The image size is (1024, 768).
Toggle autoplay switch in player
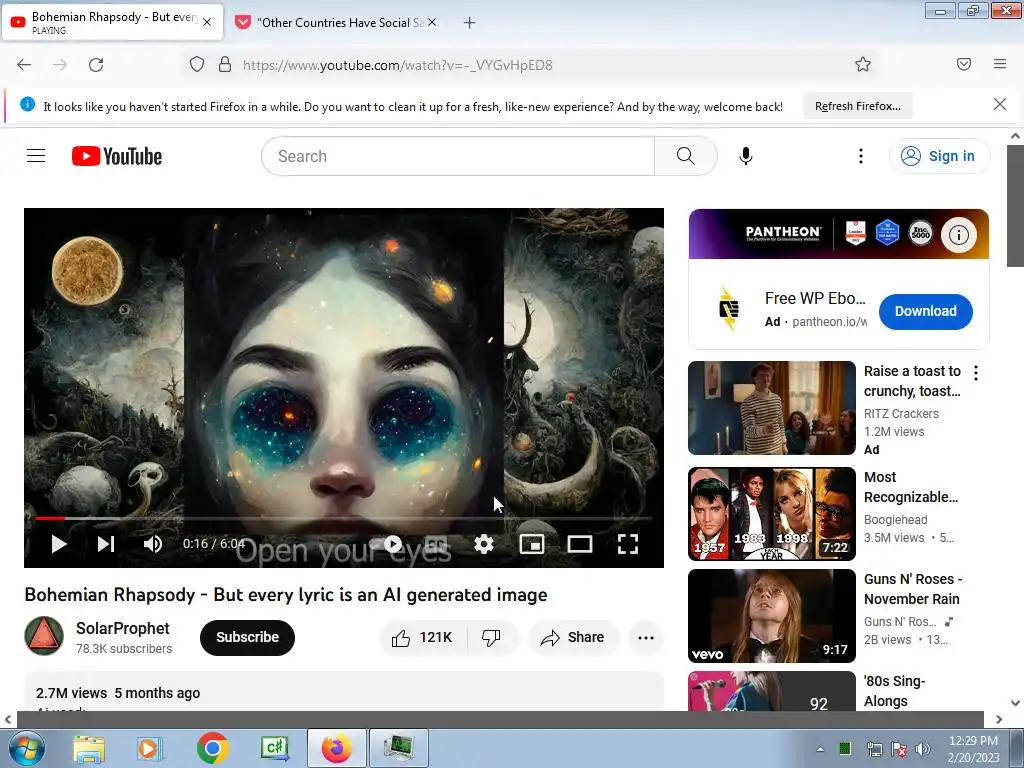(388, 543)
